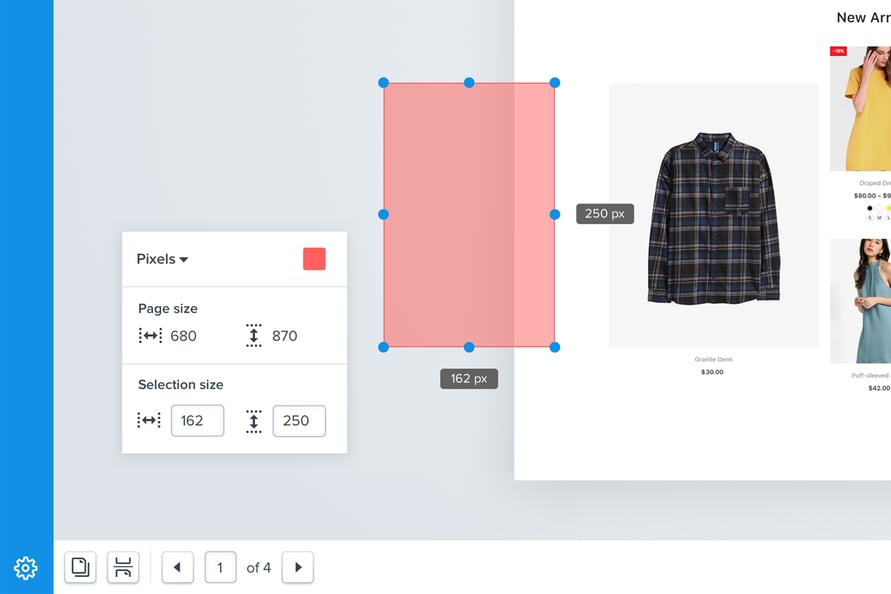Click the right-middle handle of the red selection
Image resolution: width=891 pixels, height=594 pixels.
555,214
